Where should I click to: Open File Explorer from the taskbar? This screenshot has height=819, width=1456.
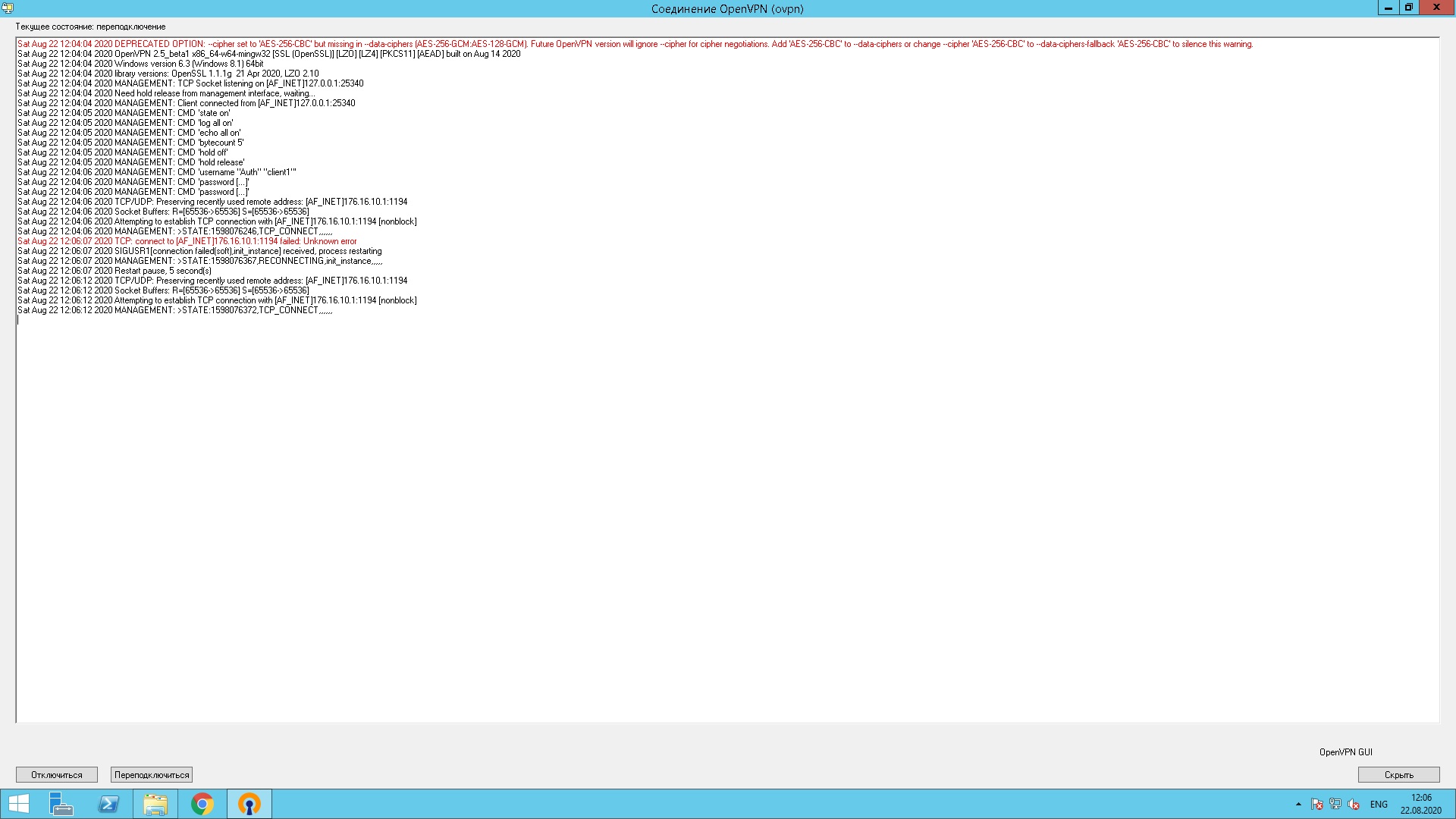(x=155, y=804)
